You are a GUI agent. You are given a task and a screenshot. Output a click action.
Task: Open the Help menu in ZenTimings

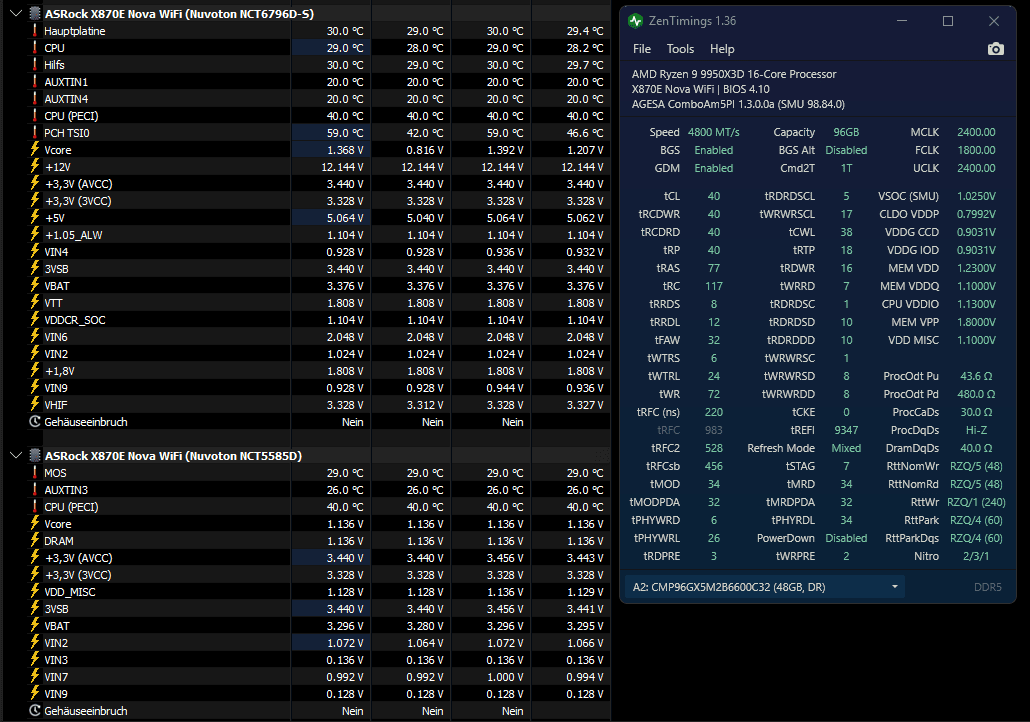coord(722,49)
